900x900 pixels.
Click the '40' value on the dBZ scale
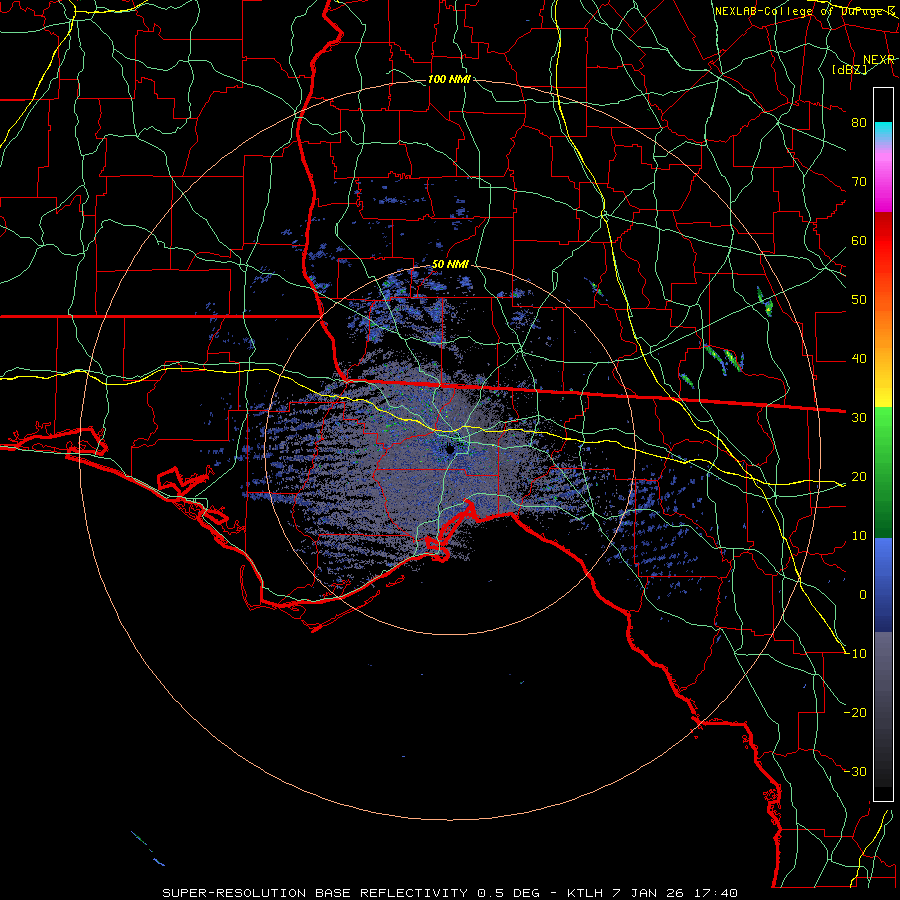[859, 359]
